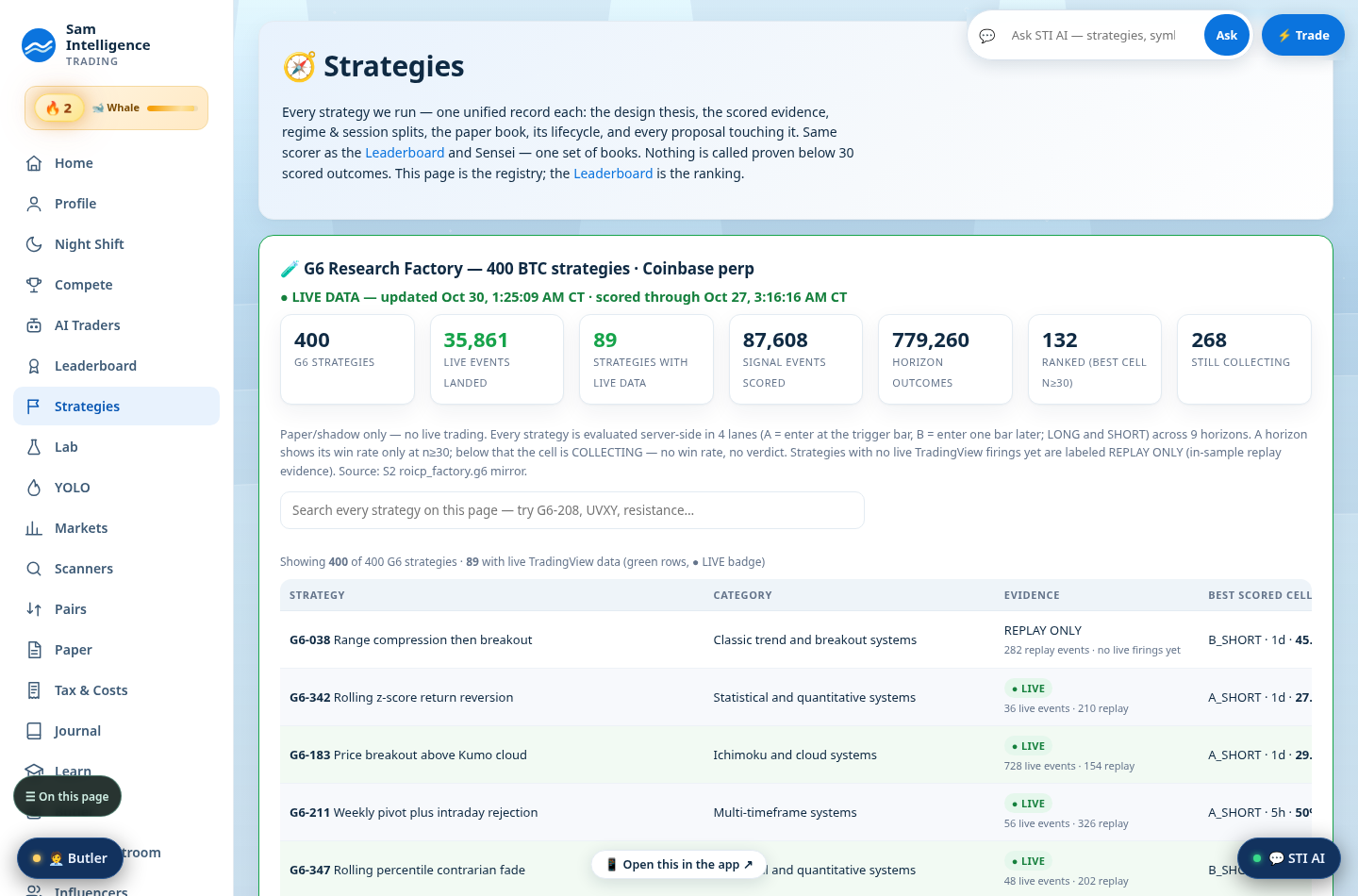Click the 132 Ranked stat card
This screenshot has width=1358, height=896.
click(1095, 359)
